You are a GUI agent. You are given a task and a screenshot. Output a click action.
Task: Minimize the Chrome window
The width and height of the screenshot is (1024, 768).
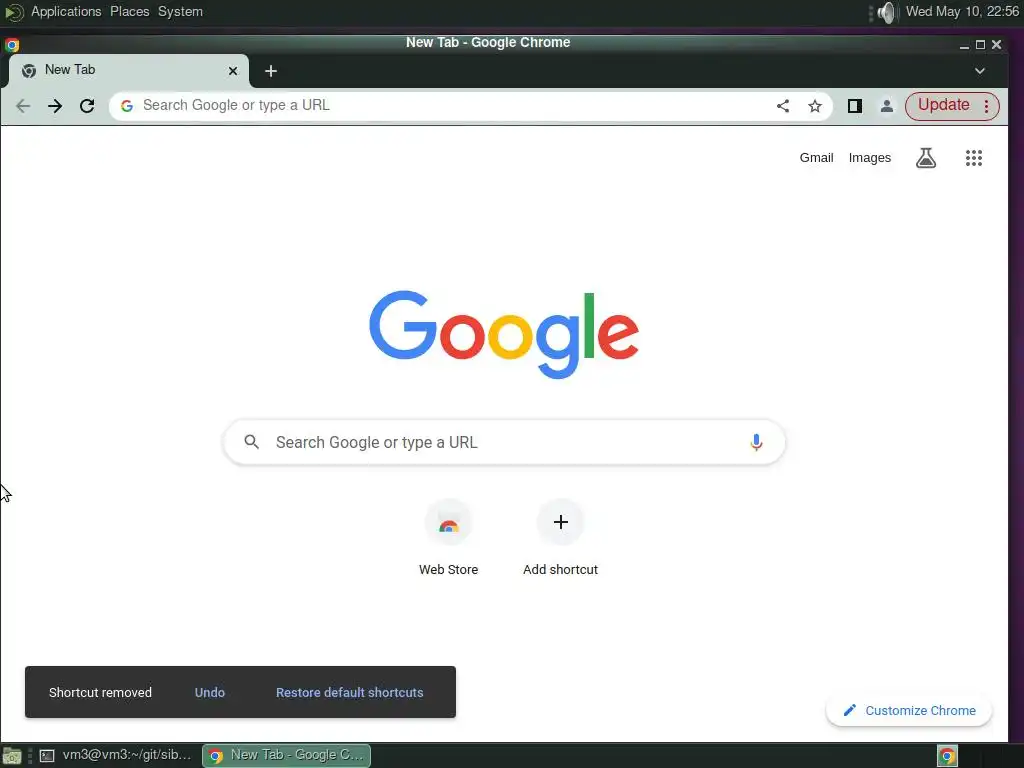point(964,44)
